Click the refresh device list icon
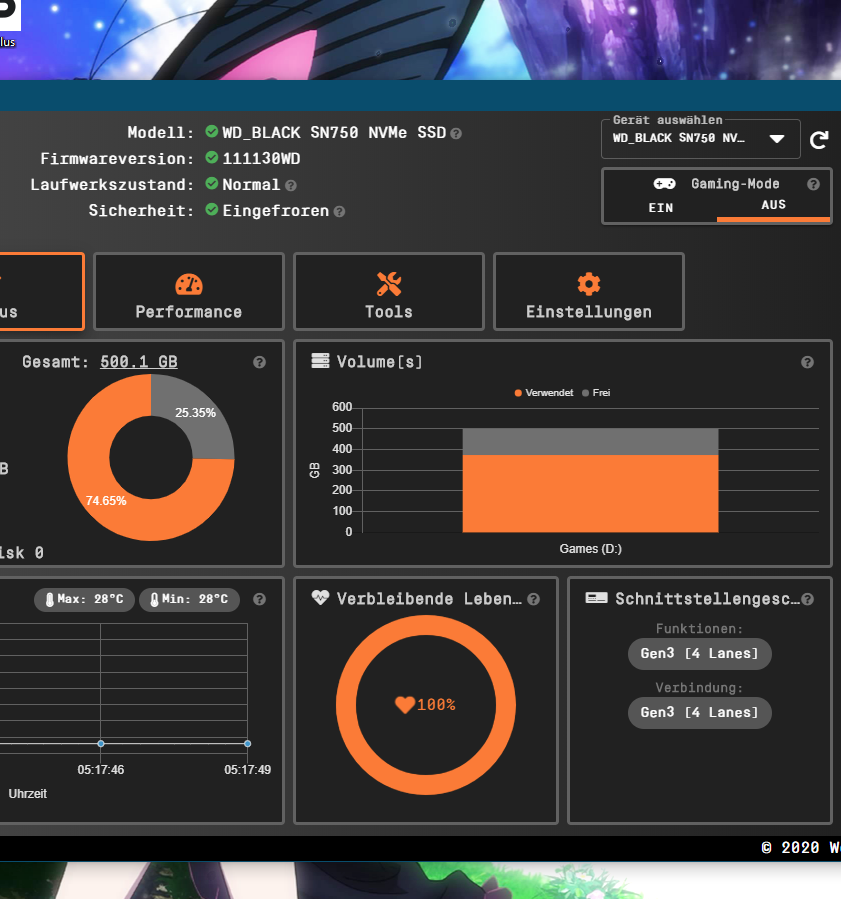The width and height of the screenshot is (841, 899). point(819,140)
